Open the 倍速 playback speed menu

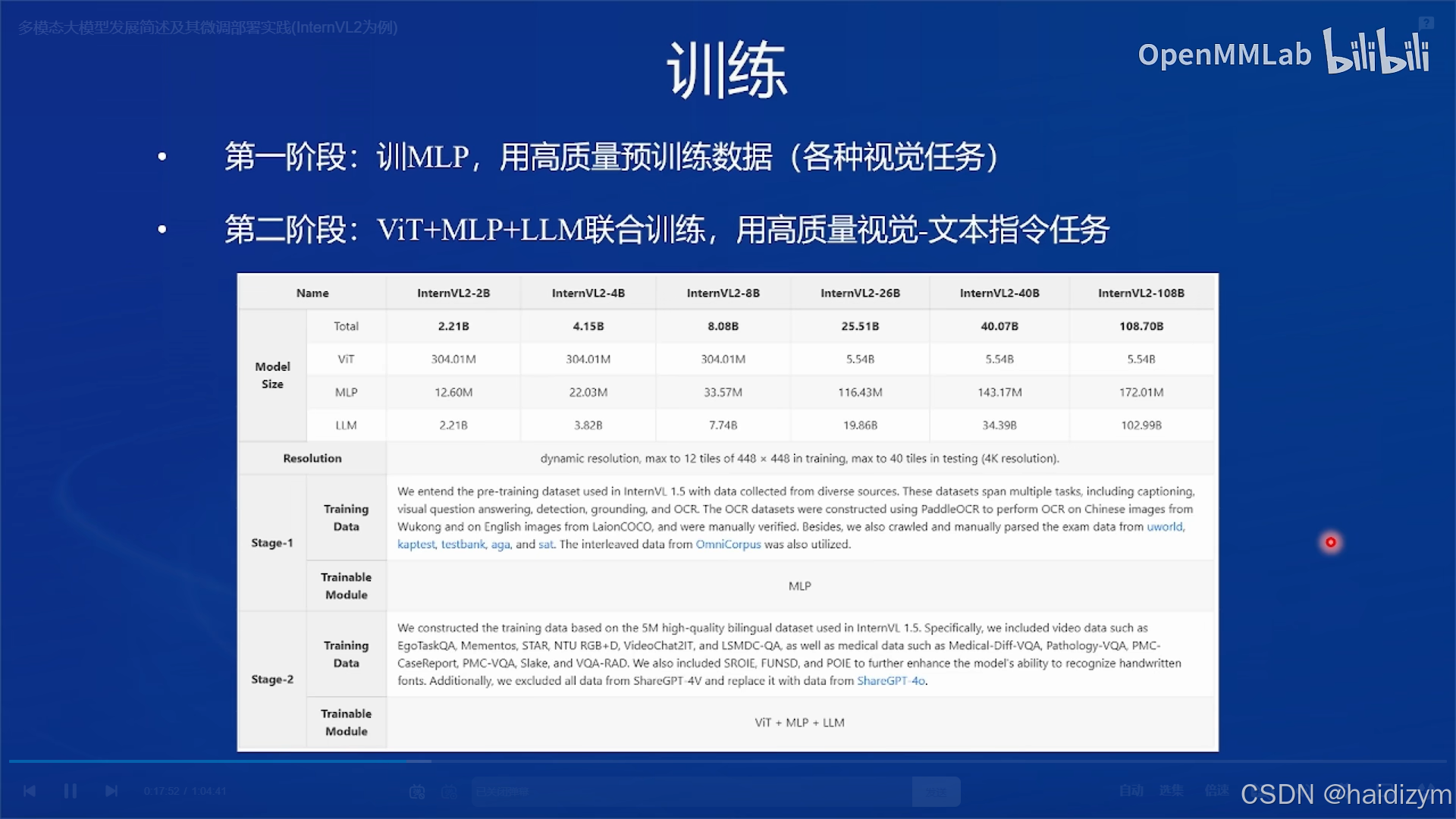click(x=1217, y=790)
